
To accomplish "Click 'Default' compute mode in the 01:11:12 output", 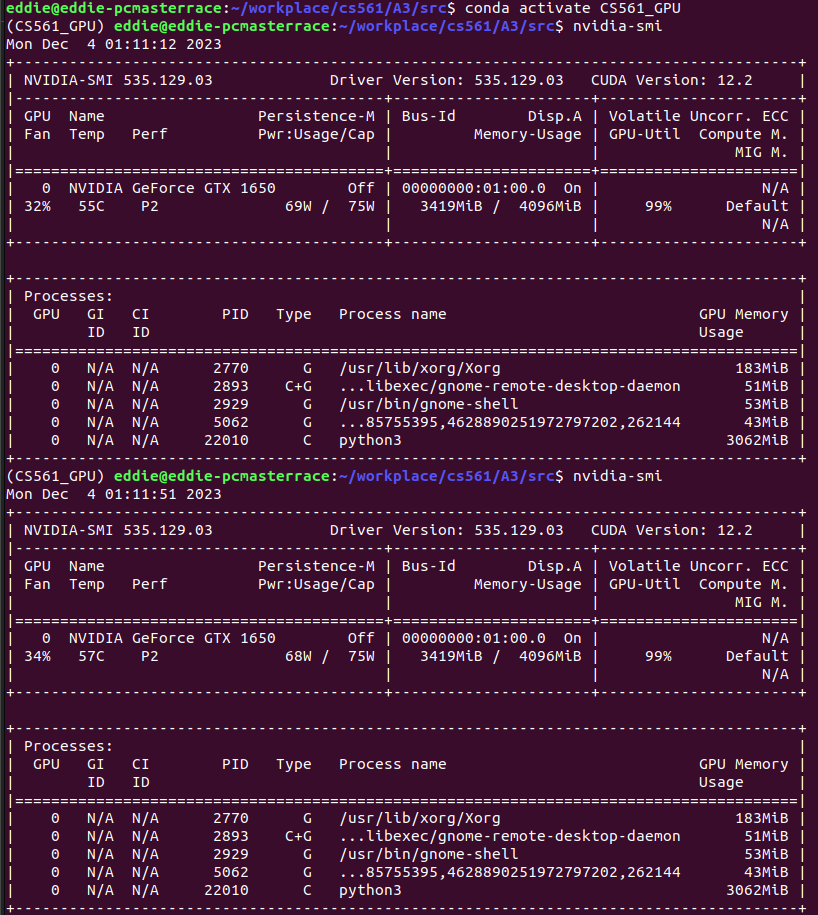I will tap(757, 206).
